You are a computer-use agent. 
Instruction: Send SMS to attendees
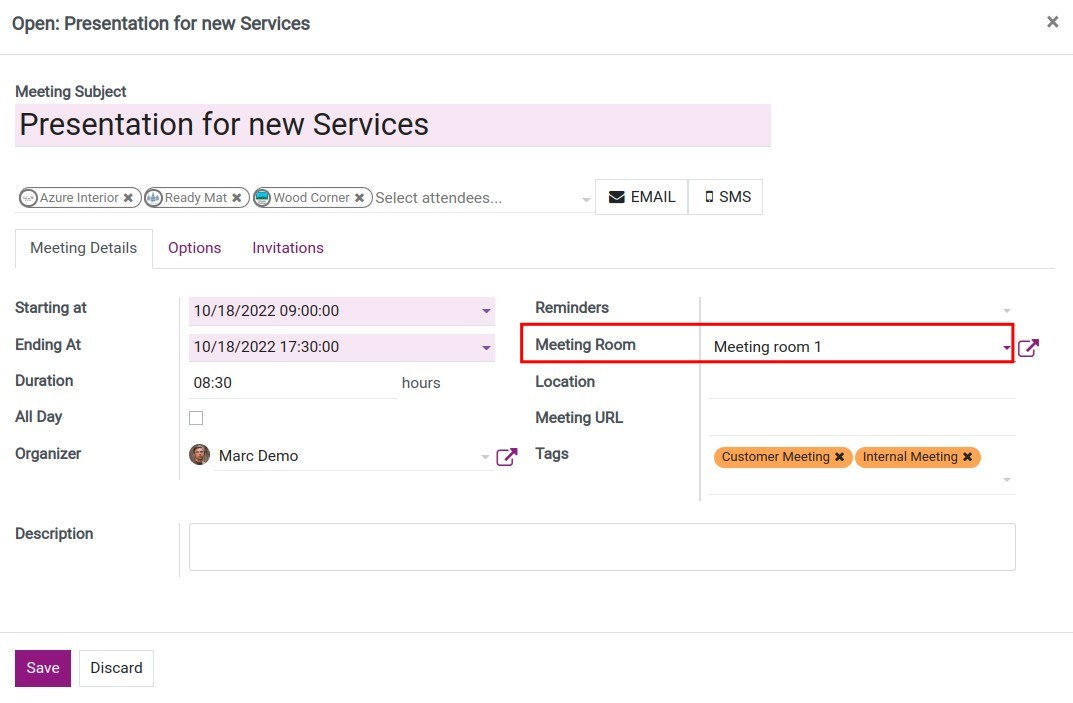point(726,197)
